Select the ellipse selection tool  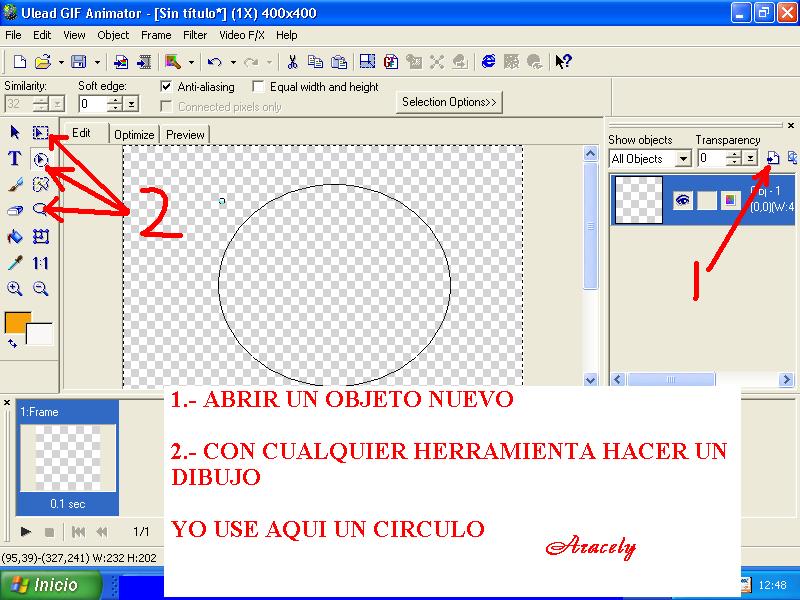click(x=40, y=160)
